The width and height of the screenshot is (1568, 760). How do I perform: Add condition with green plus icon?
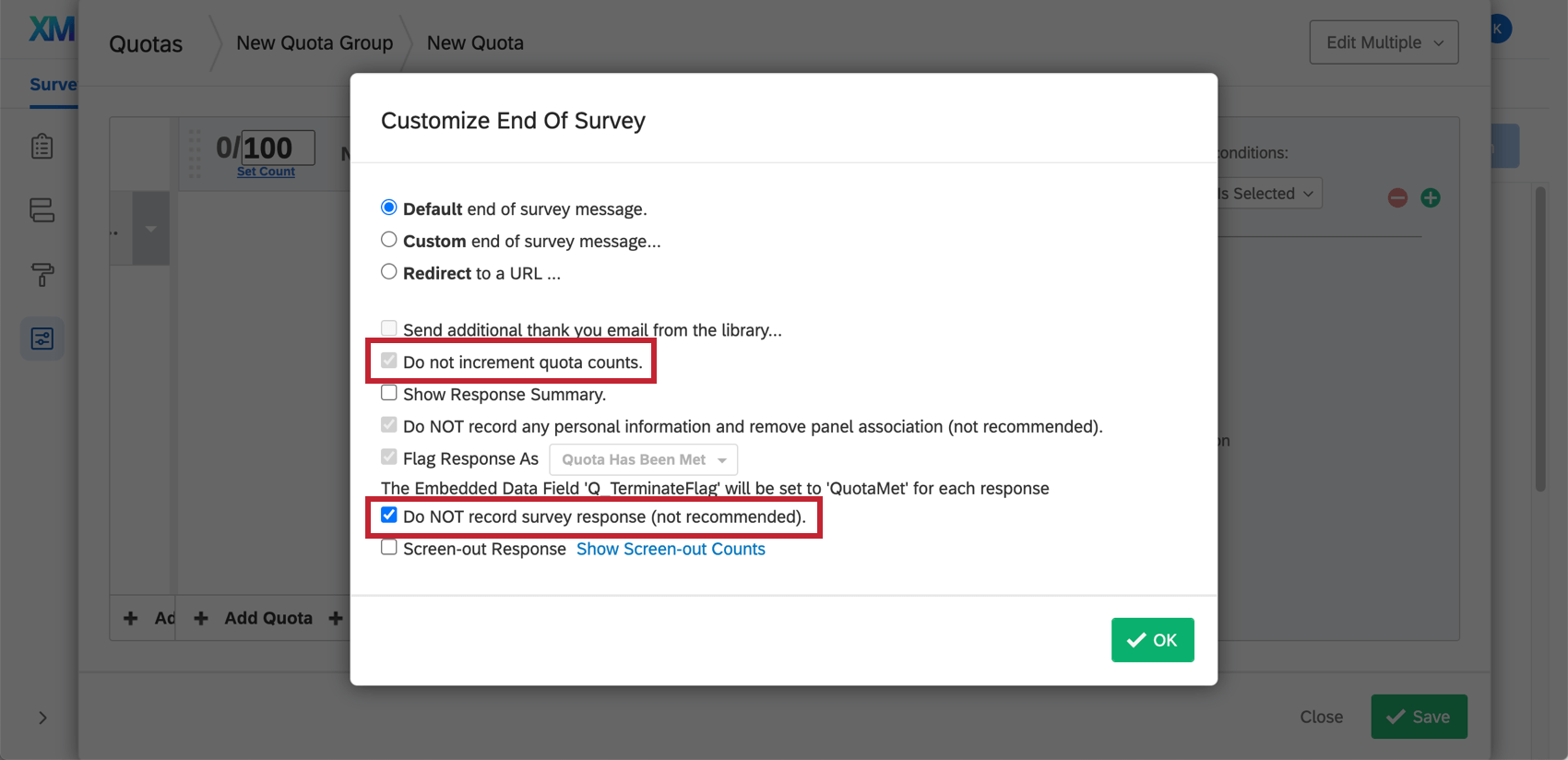[1431, 197]
